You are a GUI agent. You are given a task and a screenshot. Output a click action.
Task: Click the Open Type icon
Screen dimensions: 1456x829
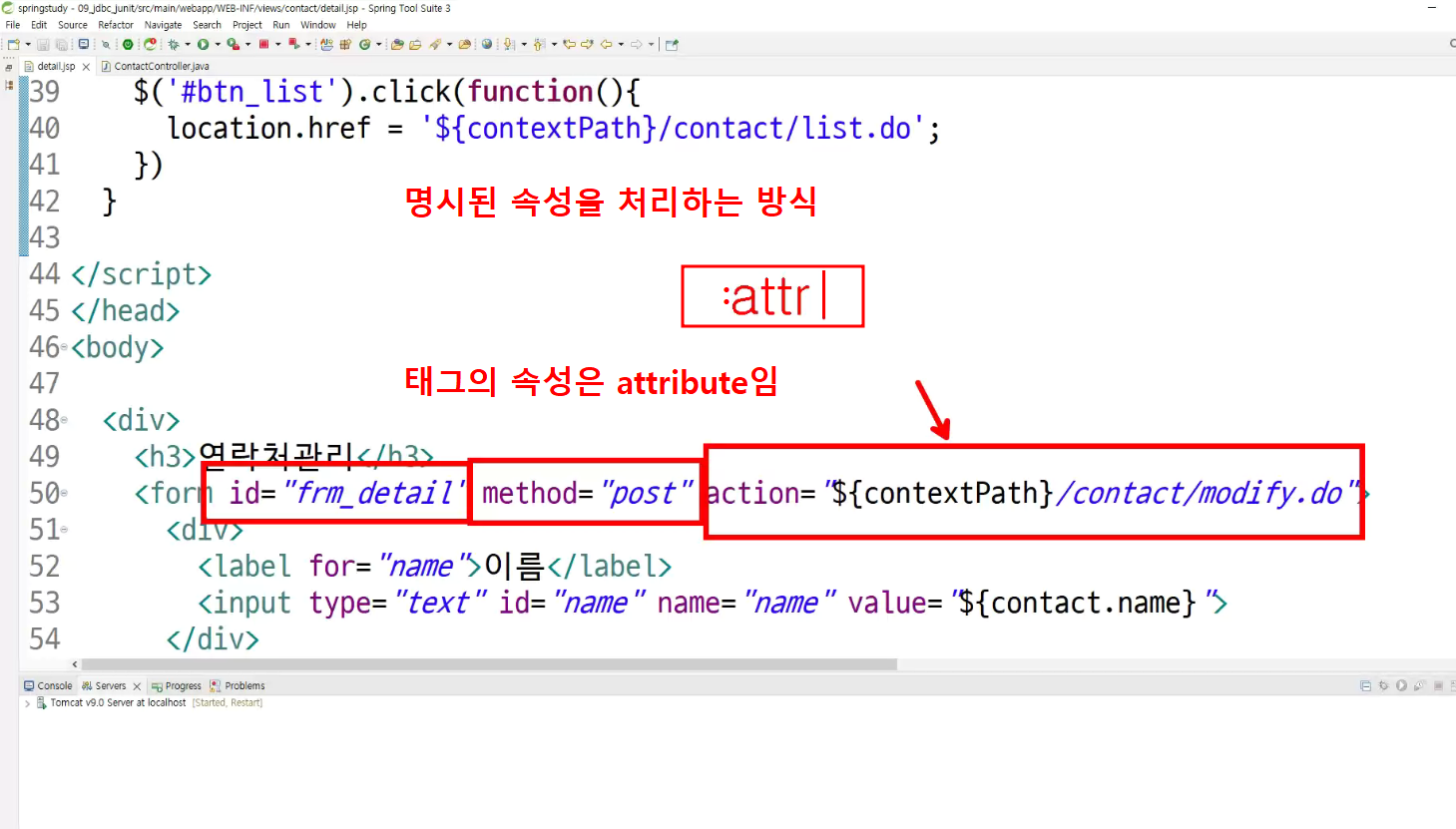tap(397, 44)
